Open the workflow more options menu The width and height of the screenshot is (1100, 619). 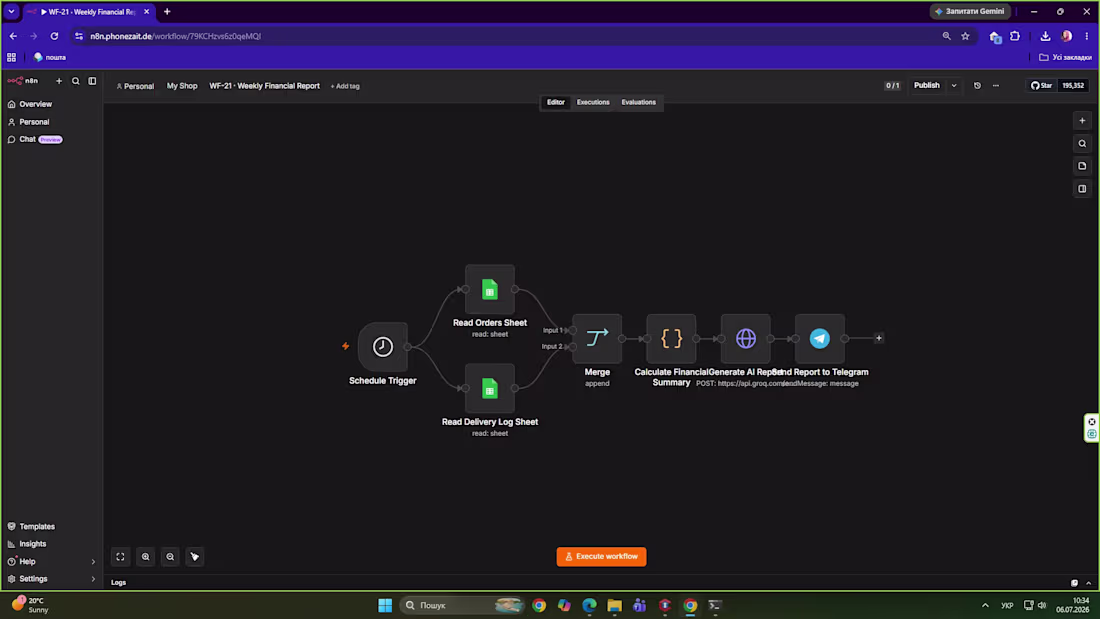tap(995, 86)
